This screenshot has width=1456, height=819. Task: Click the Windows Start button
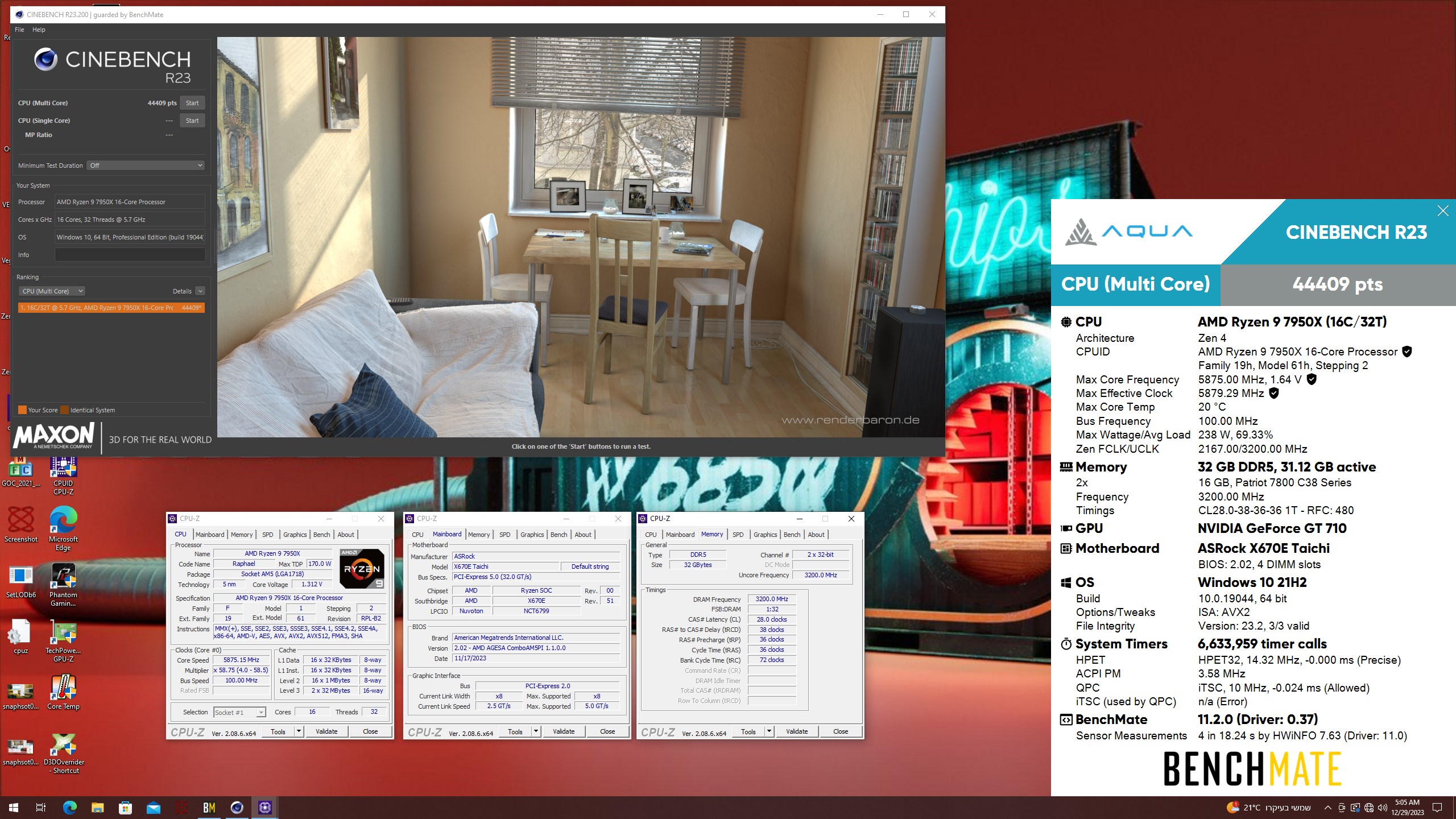tap(14, 807)
